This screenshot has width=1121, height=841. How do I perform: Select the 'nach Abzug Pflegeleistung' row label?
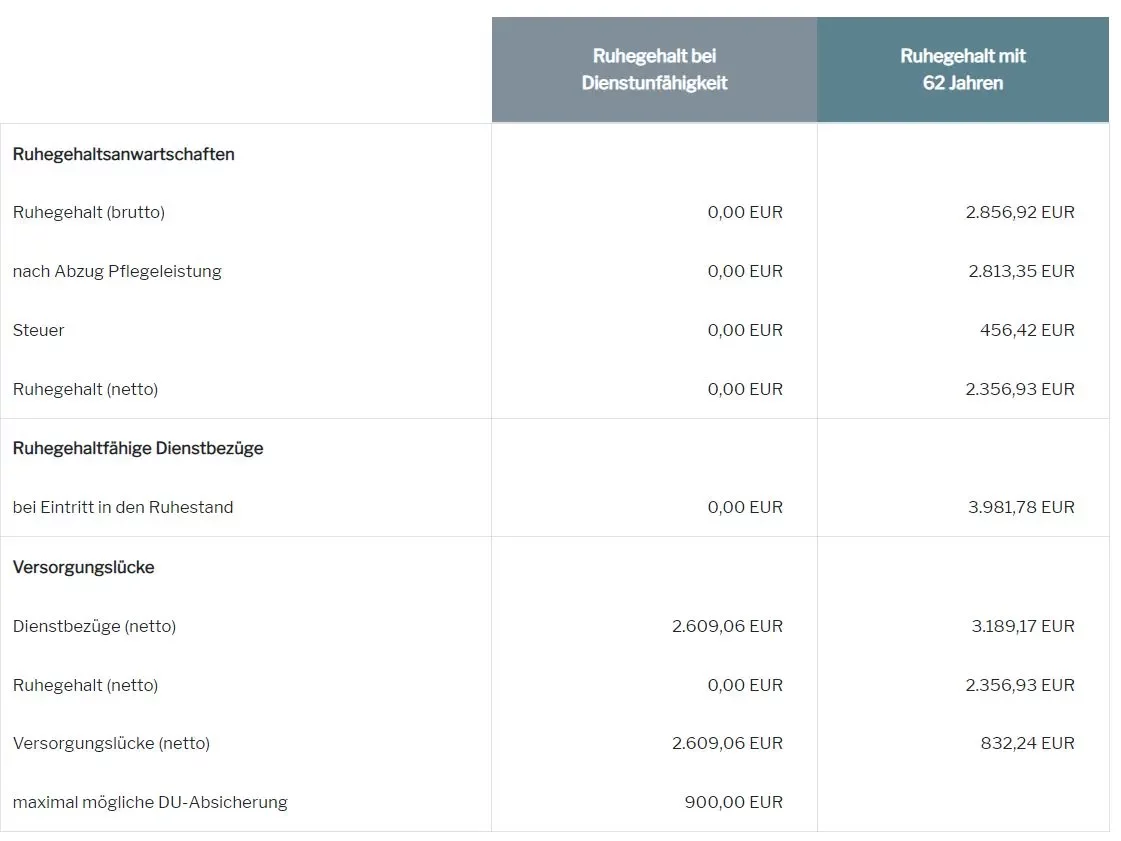pos(117,271)
